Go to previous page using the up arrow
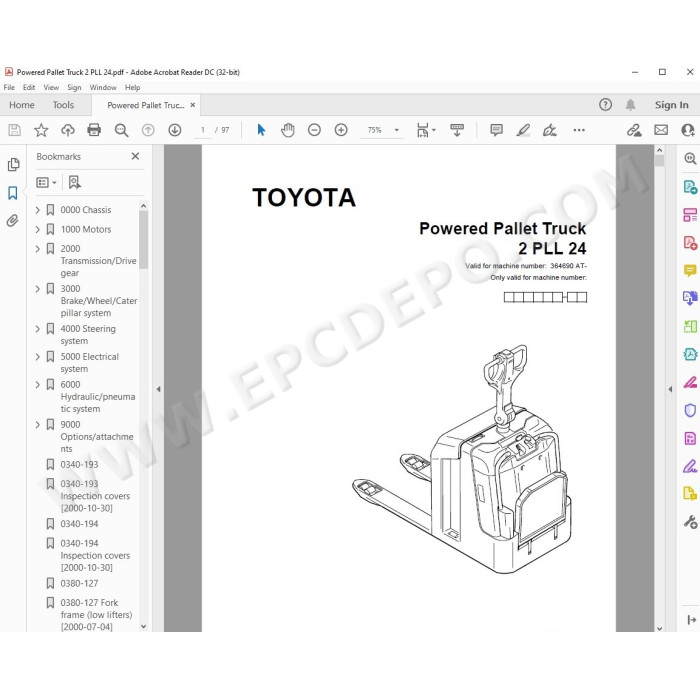The height and width of the screenshot is (700, 700). (148, 130)
